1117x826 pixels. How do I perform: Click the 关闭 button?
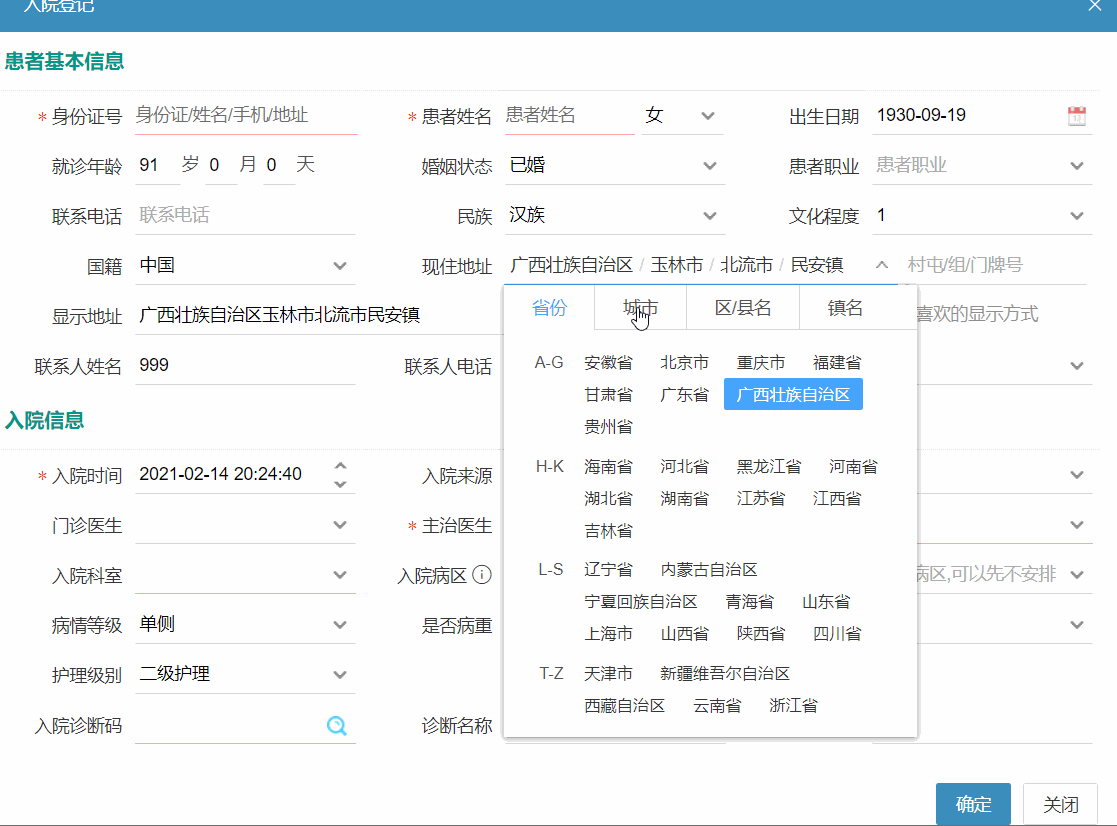[x=1060, y=804]
